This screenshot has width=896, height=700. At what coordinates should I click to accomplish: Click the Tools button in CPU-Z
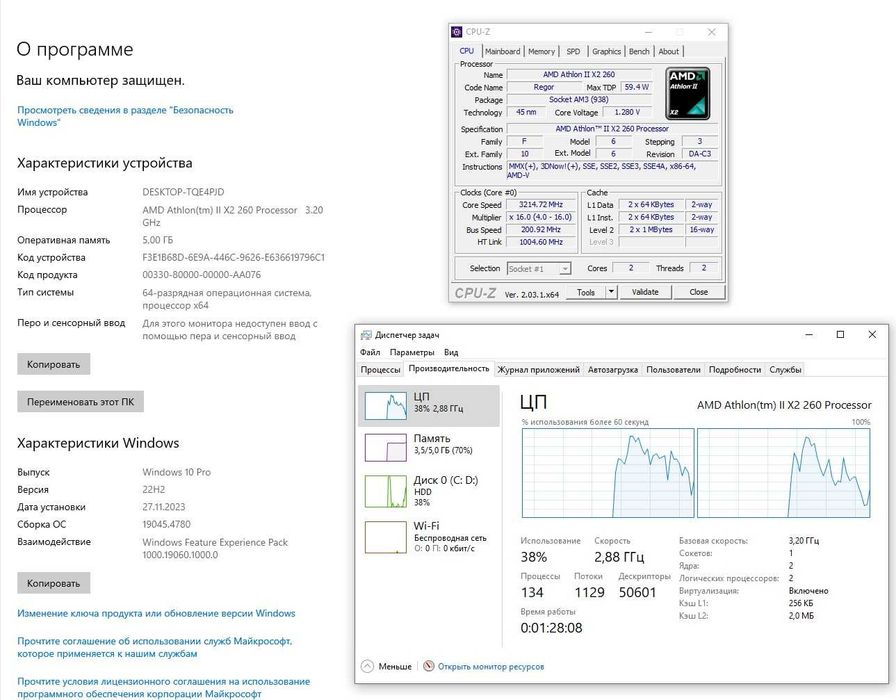click(586, 292)
